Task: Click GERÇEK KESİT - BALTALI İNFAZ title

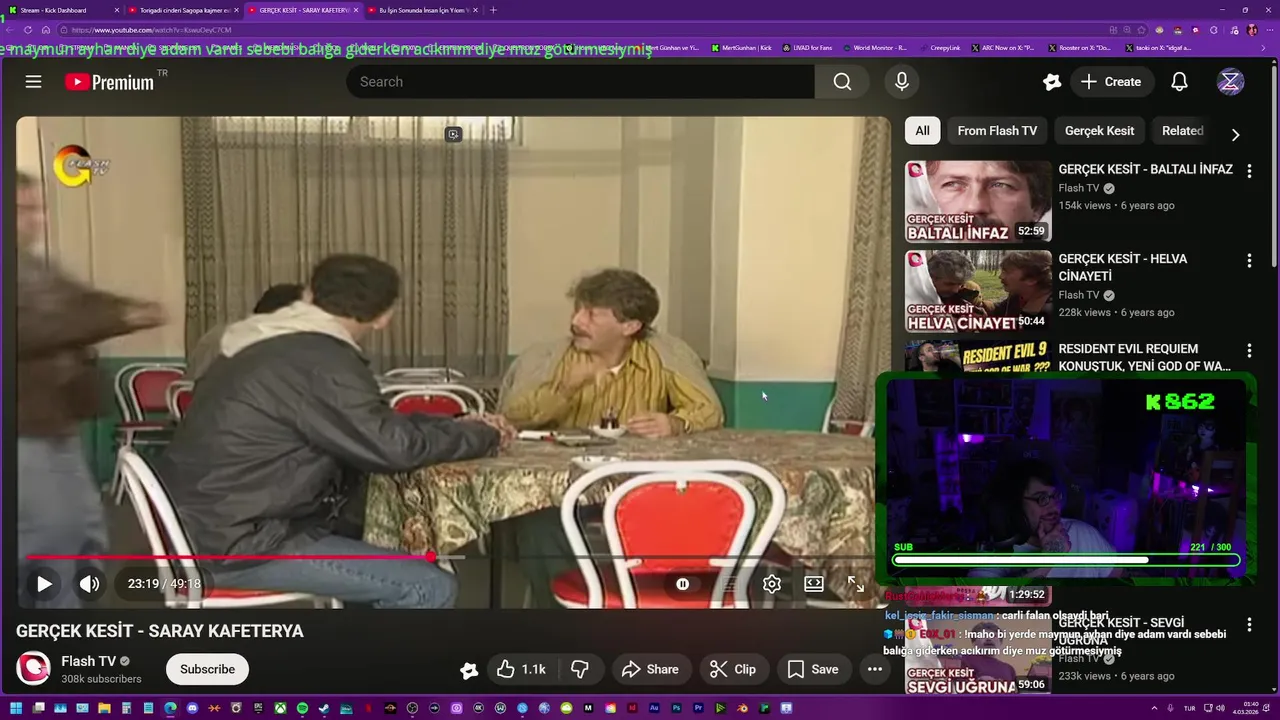Action: pos(1145,169)
